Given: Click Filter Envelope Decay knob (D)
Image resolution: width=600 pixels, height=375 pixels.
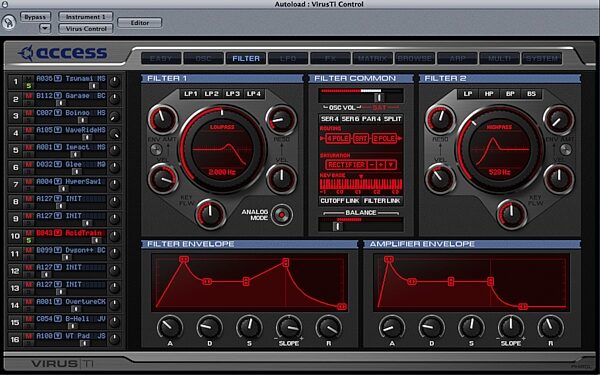Looking at the screenshot, I should click(210, 327).
